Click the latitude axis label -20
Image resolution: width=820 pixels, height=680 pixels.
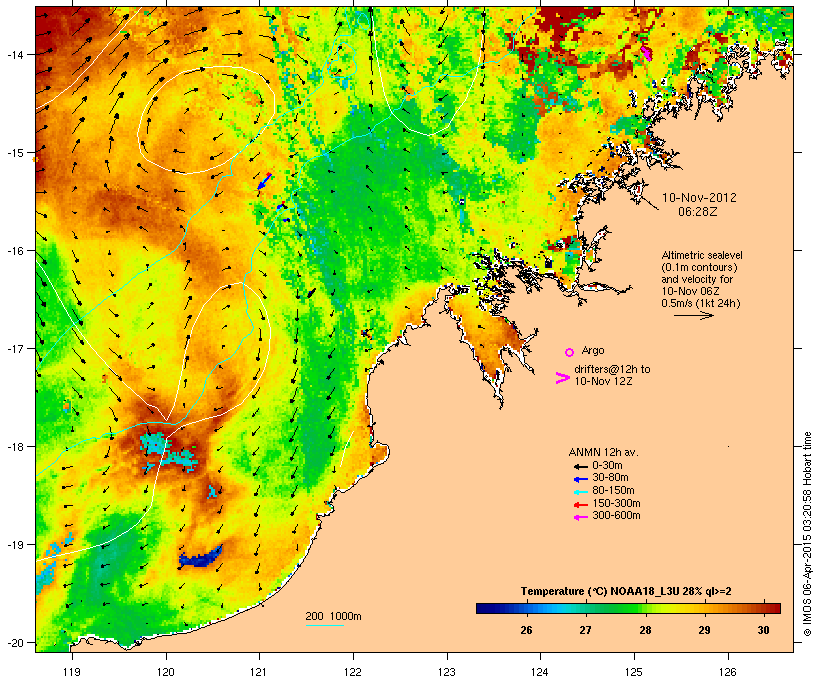(15, 642)
